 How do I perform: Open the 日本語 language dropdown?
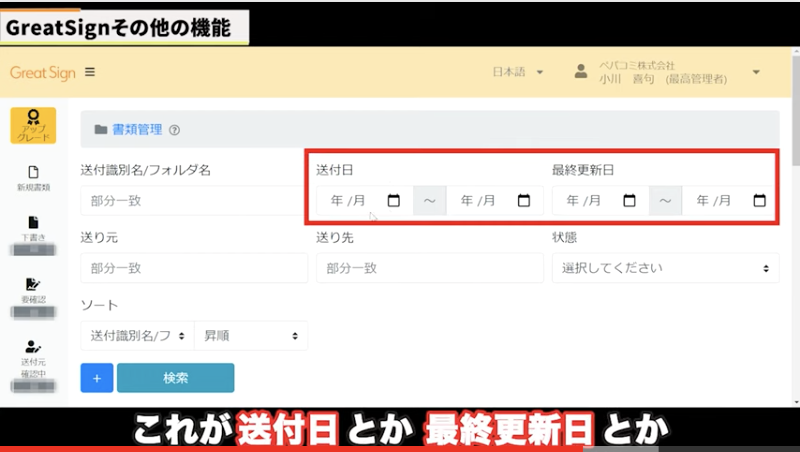[x=518, y=72]
